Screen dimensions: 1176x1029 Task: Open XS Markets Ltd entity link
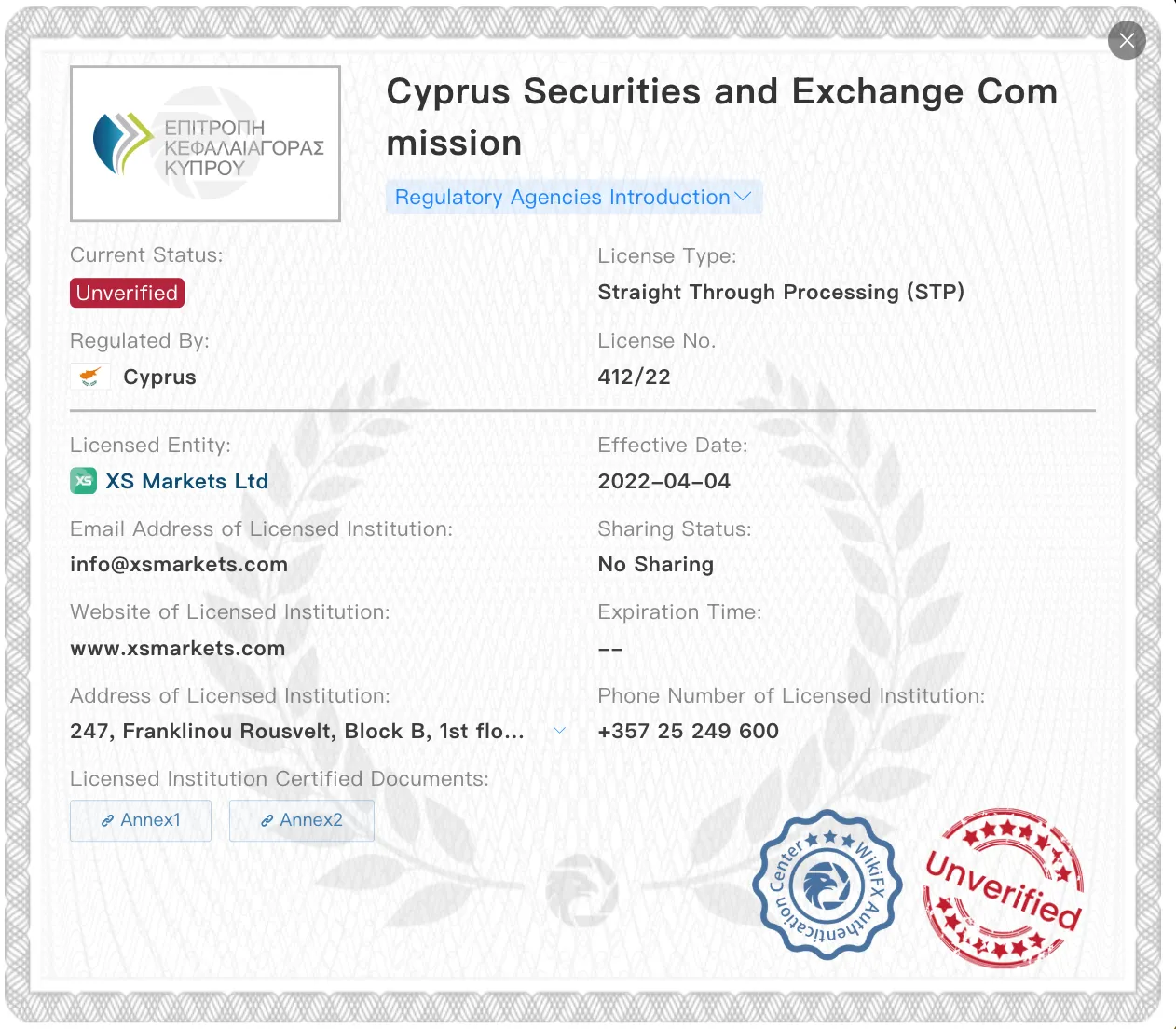[186, 481]
